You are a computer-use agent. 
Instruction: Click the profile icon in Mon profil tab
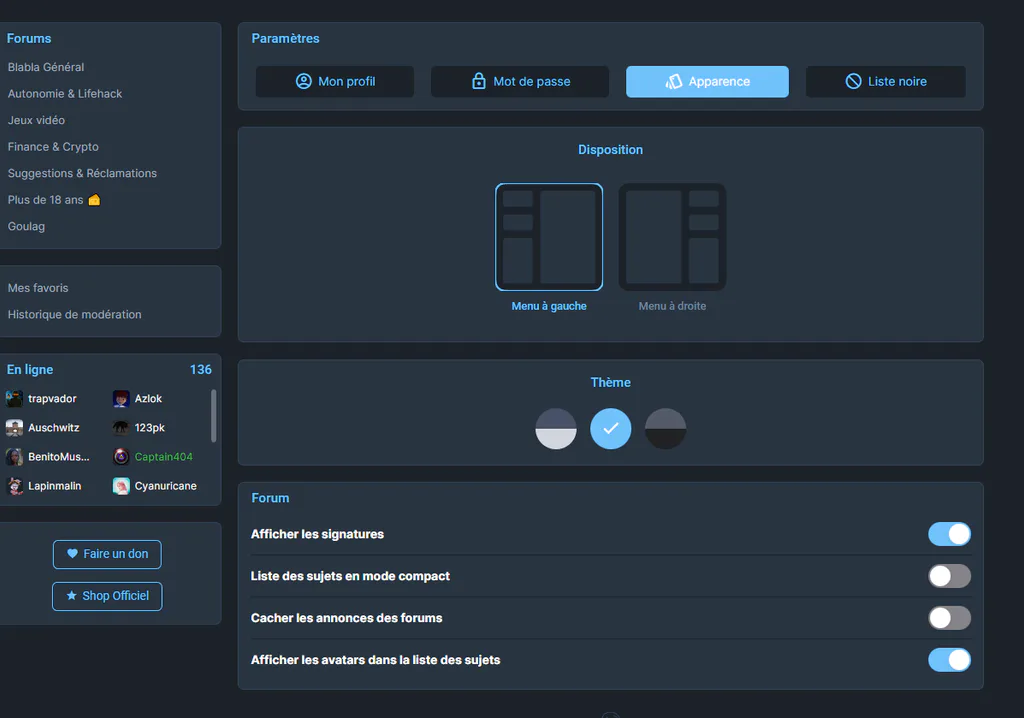pyautogui.click(x=304, y=81)
